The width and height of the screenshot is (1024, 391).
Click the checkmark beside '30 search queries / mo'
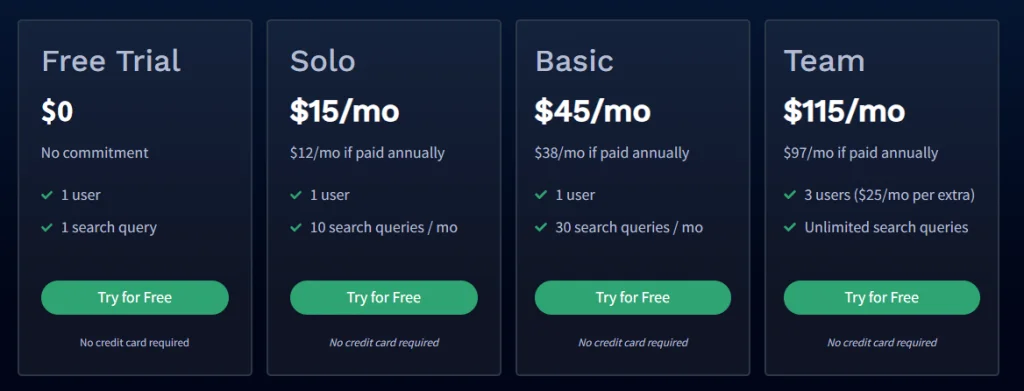coord(541,227)
